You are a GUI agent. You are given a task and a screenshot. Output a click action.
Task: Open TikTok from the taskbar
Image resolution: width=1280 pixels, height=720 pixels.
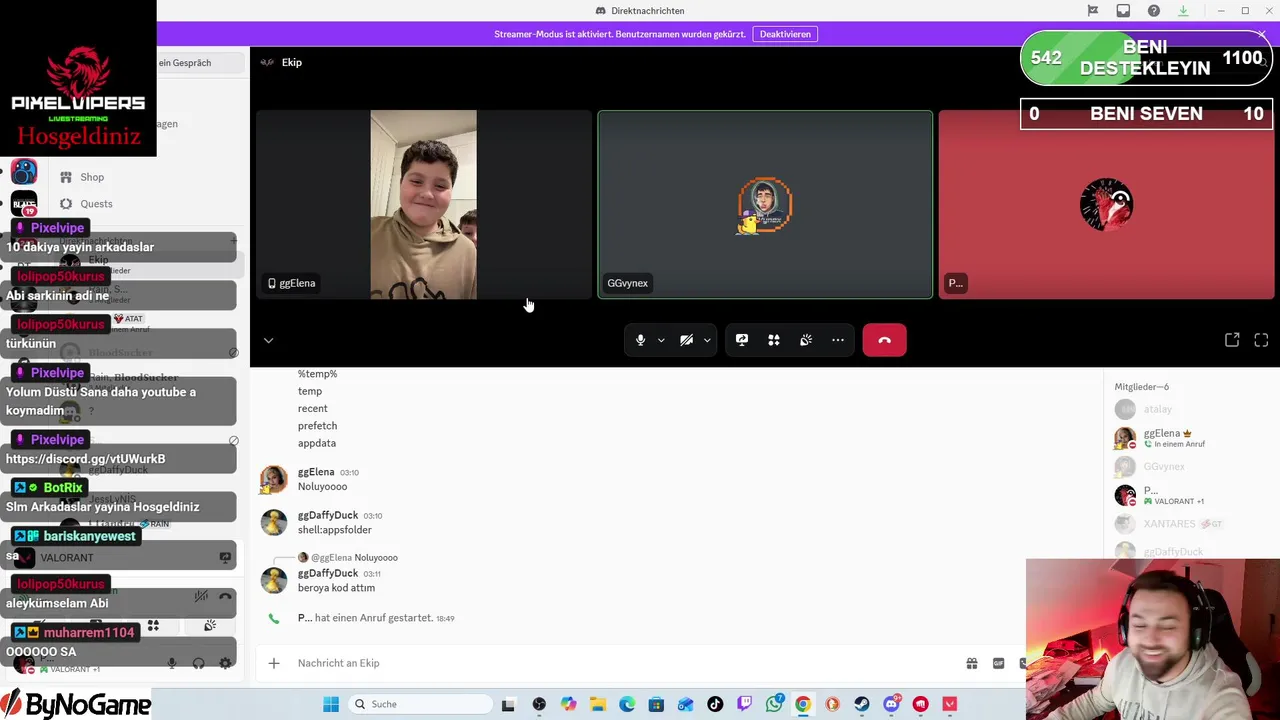tap(715, 704)
